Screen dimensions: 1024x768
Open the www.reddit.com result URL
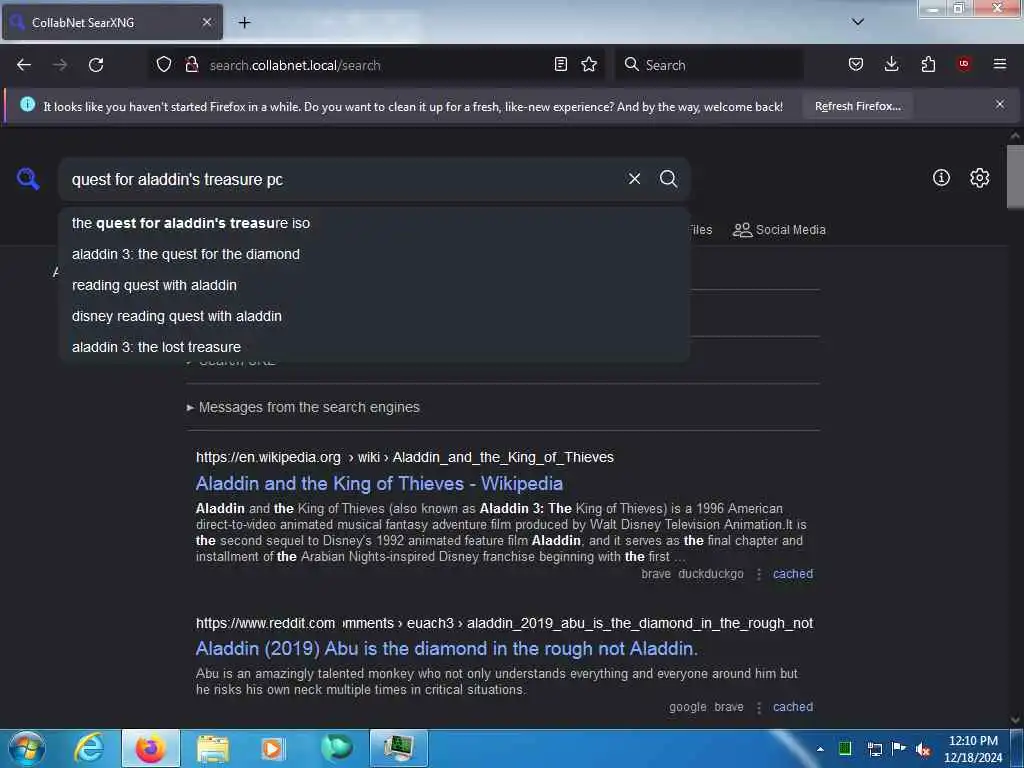coord(504,623)
